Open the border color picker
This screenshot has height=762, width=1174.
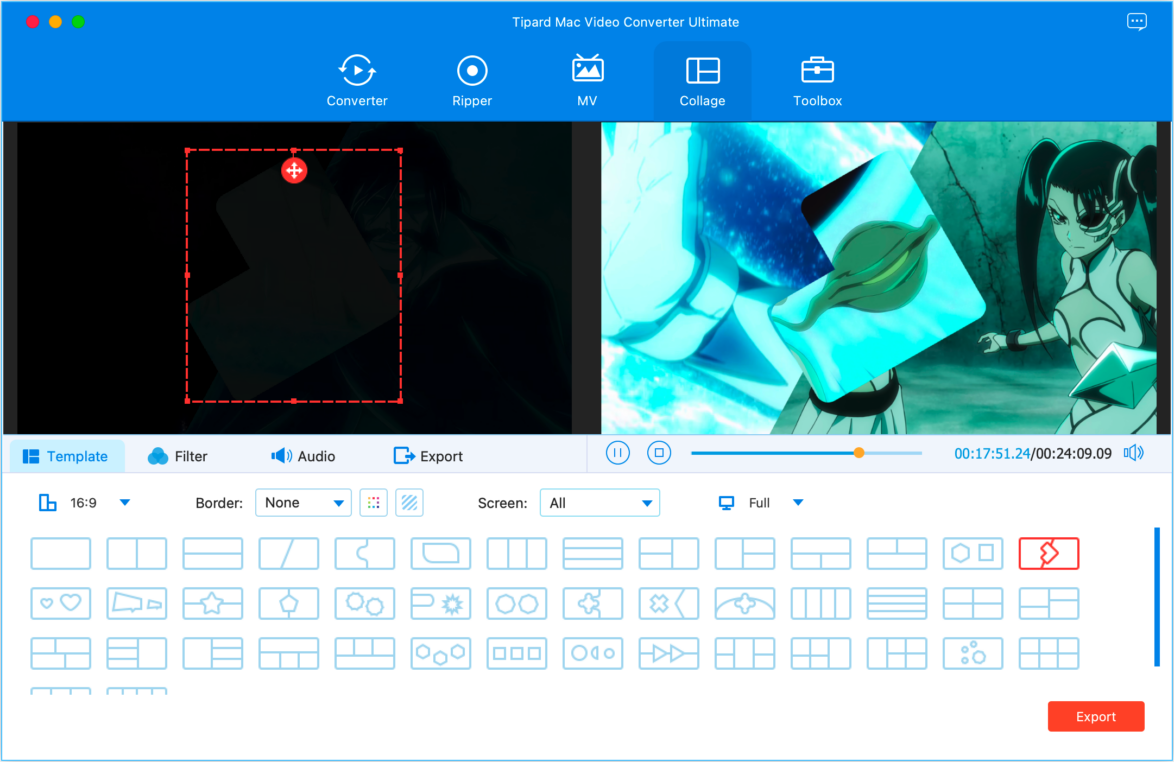(374, 503)
